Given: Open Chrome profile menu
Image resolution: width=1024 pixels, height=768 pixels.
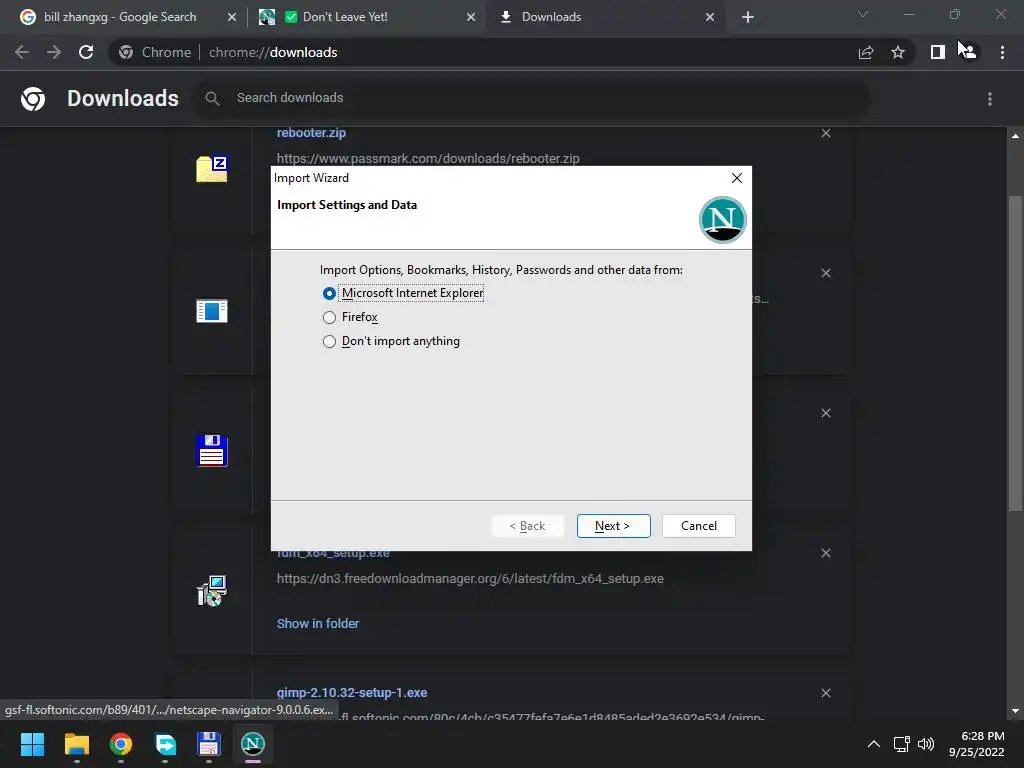Looking at the screenshot, I should (968, 52).
